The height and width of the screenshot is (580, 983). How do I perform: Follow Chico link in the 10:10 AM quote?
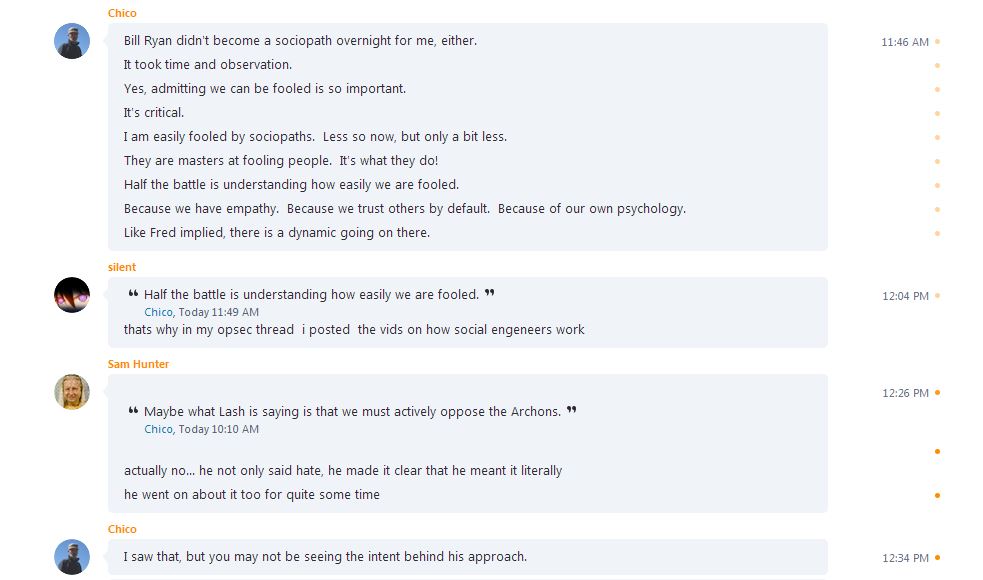[158, 430]
